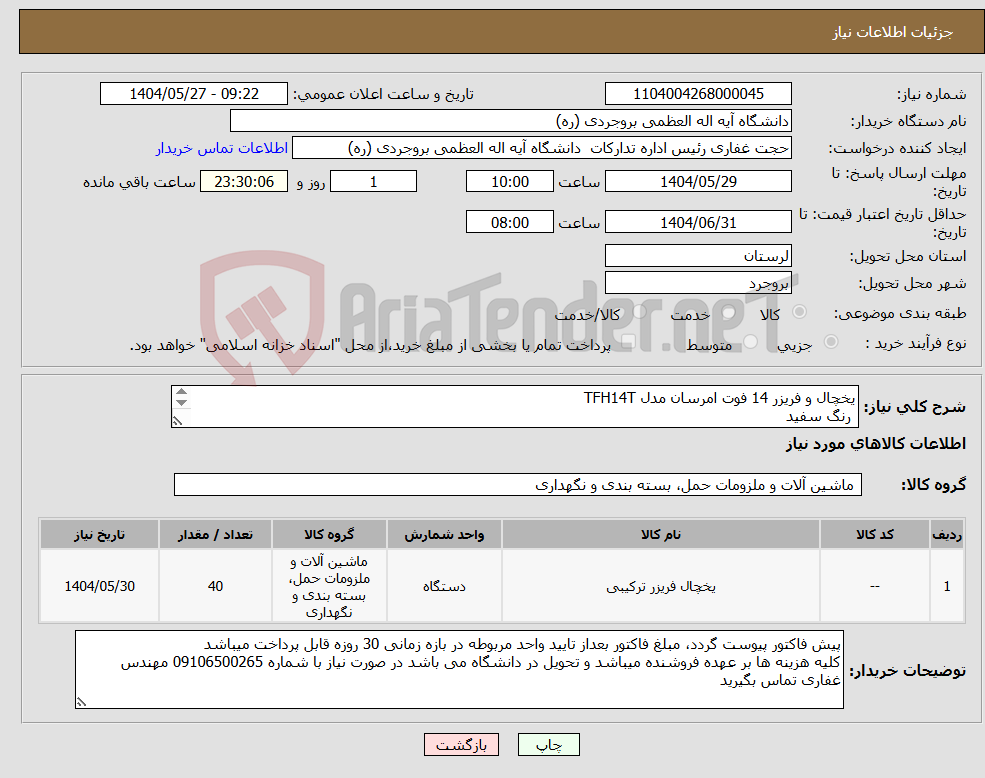Click the ردیف column header

(x=947, y=534)
